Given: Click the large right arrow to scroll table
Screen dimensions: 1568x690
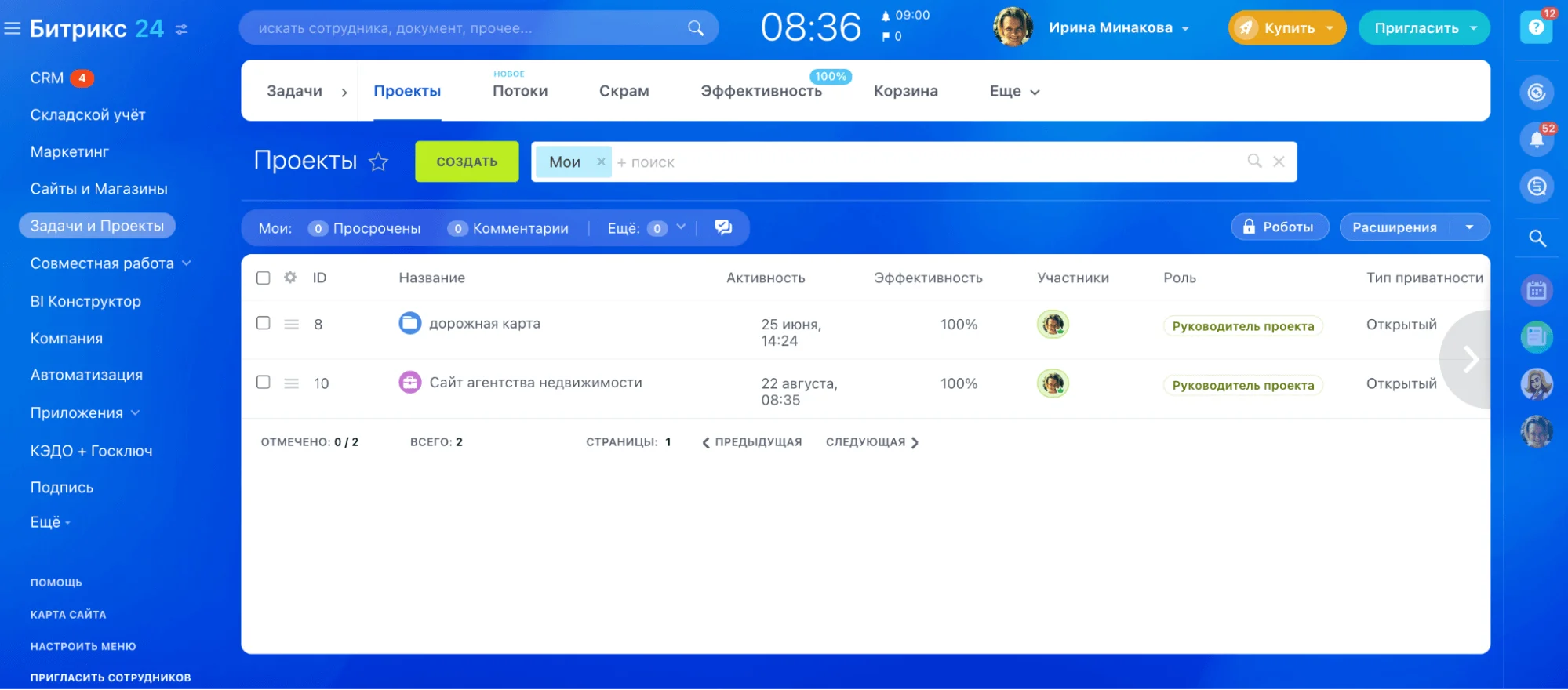Looking at the screenshot, I should (x=1471, y=359).
